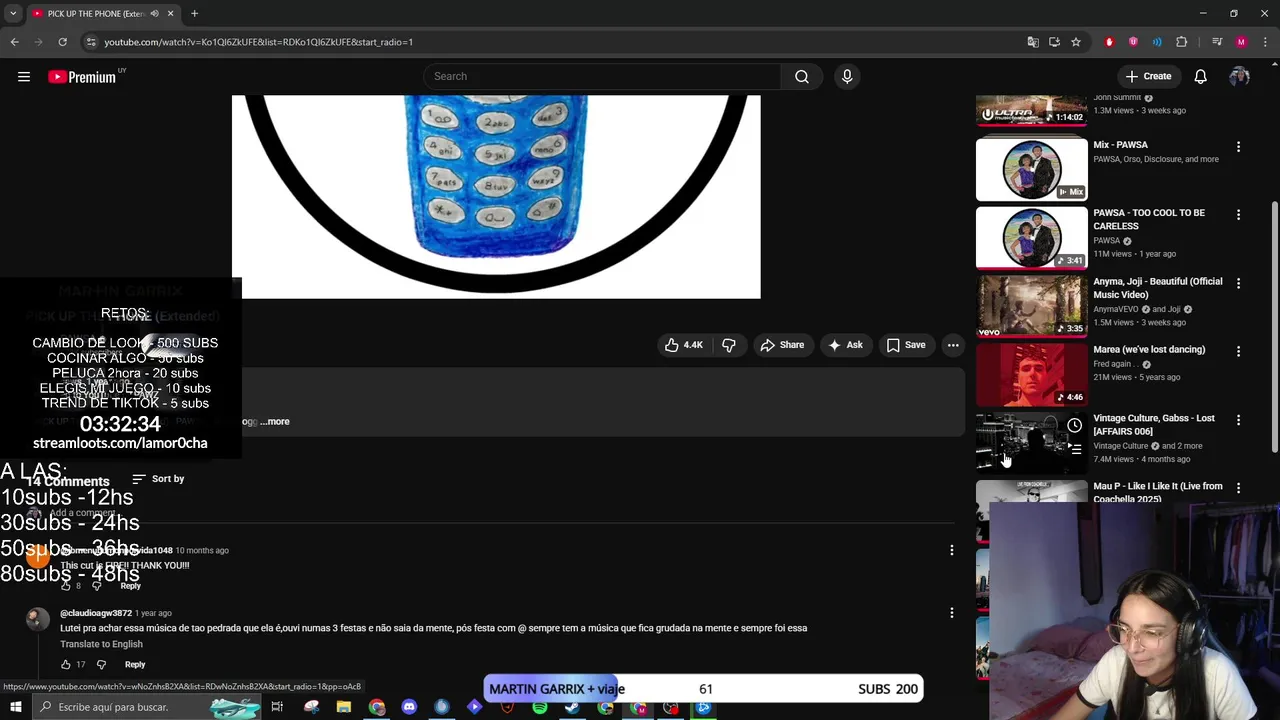Viewport: 1280px width, 720px height.
Task: Open PAWSA - TOO COOL TO BE CARELESS title
Action: [1149, 220]
